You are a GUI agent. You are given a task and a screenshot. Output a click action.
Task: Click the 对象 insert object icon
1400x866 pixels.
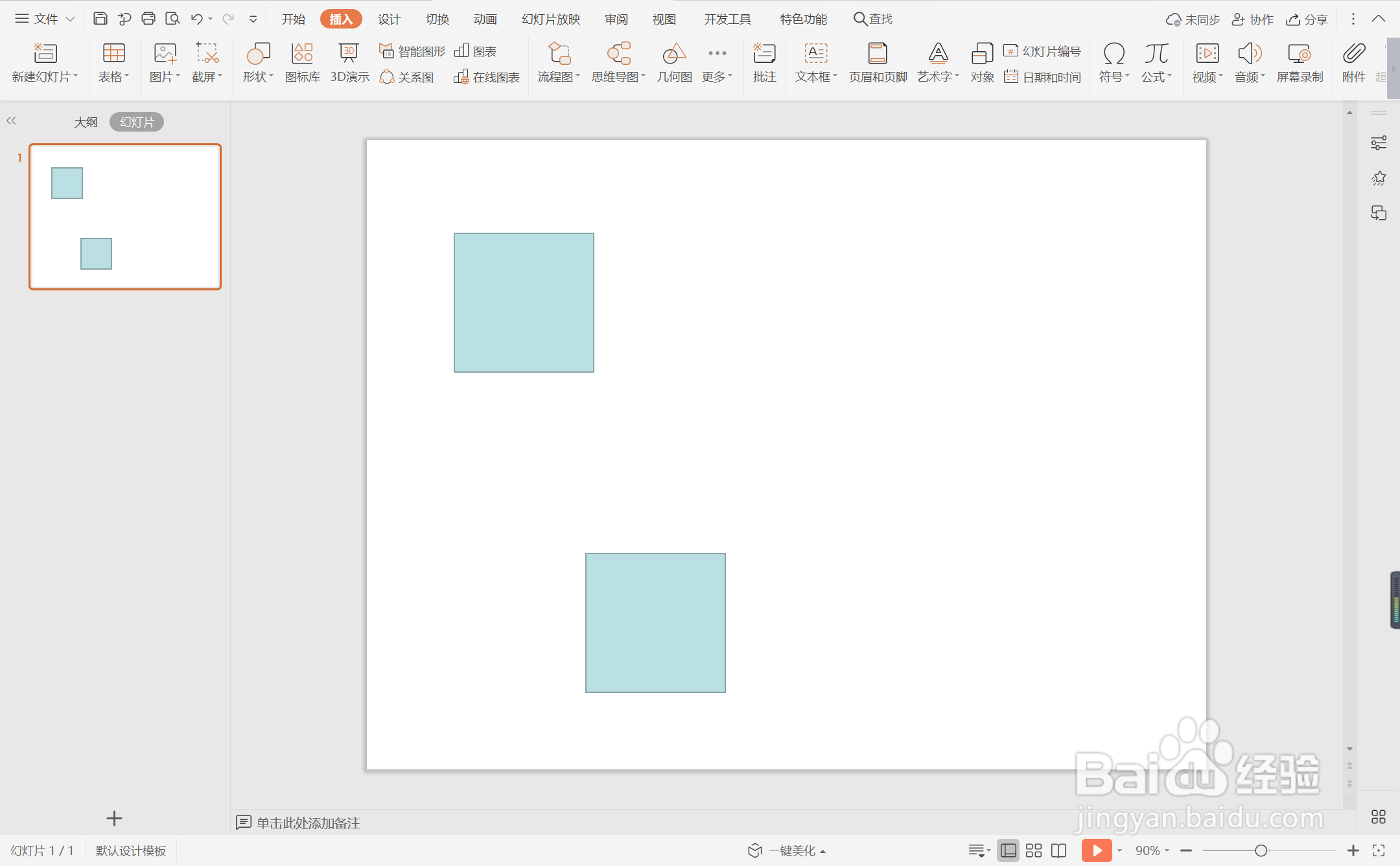[x=982, y=63]
